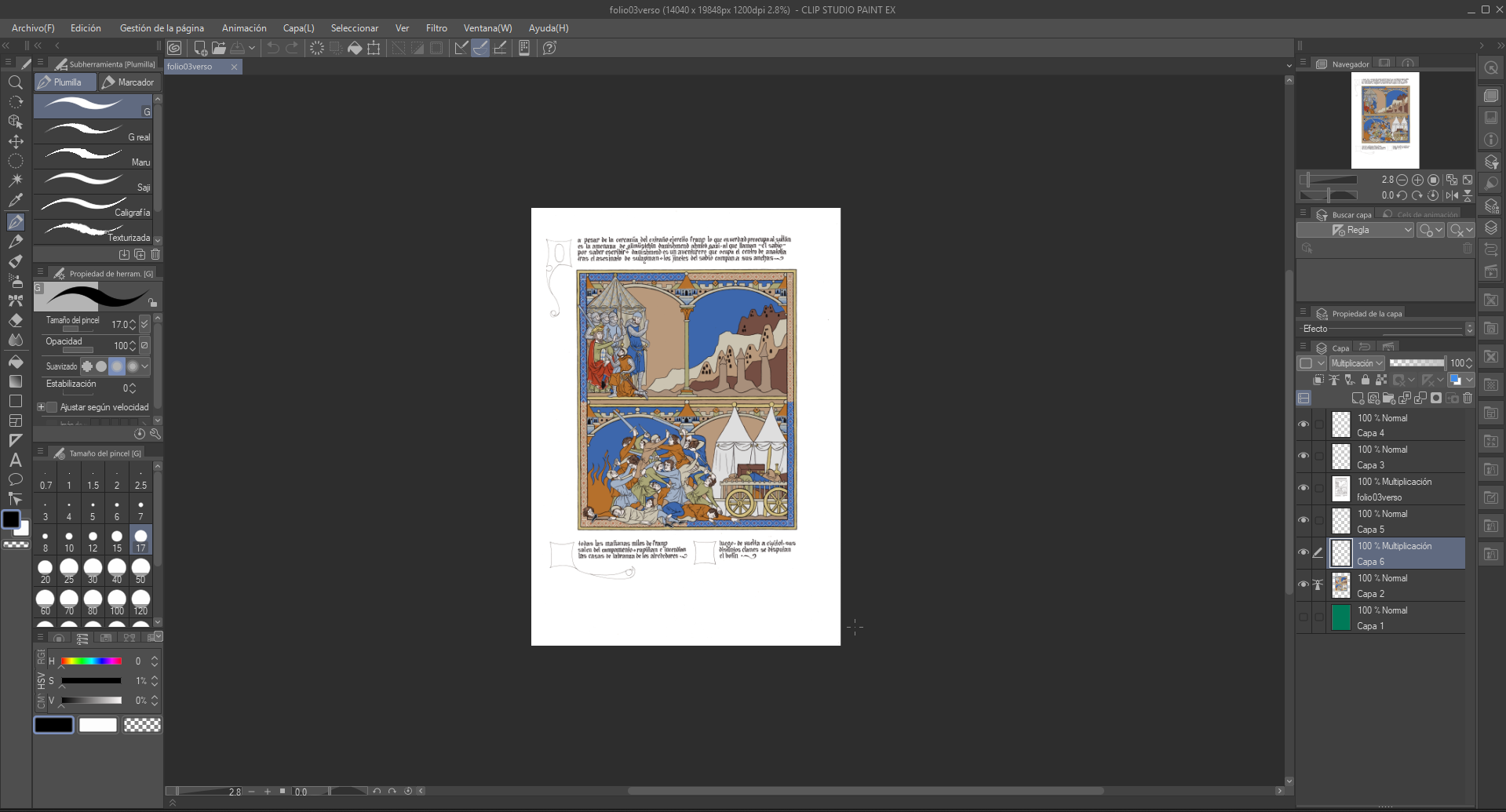This screenshot has height=812, width=1506.
Task: Select the white sub color swatch
Action: coord(98,725)
